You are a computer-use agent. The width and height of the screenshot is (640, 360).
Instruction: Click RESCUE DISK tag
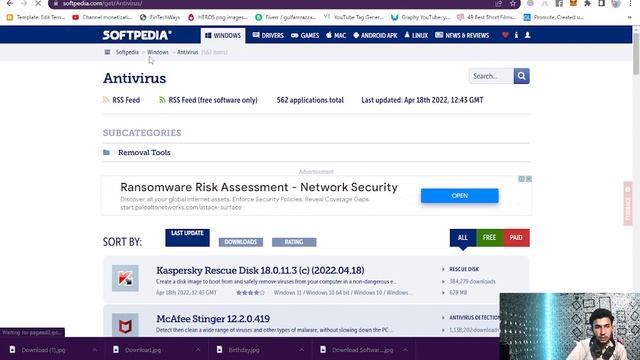pyautogui.click(x=464, y=269)
